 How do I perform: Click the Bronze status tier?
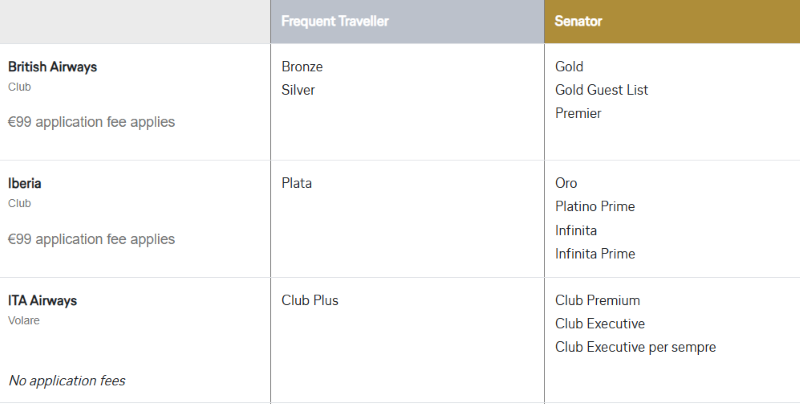302,67
